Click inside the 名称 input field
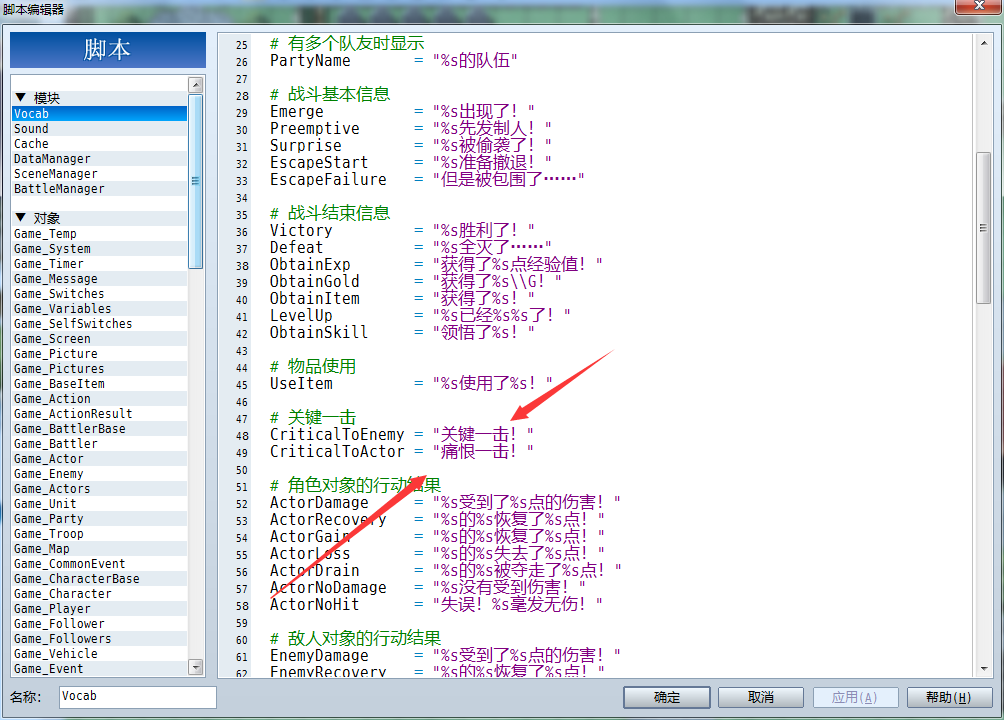Image resolution: width=1004 pixels, height=720 pixels. pos(138,696)
